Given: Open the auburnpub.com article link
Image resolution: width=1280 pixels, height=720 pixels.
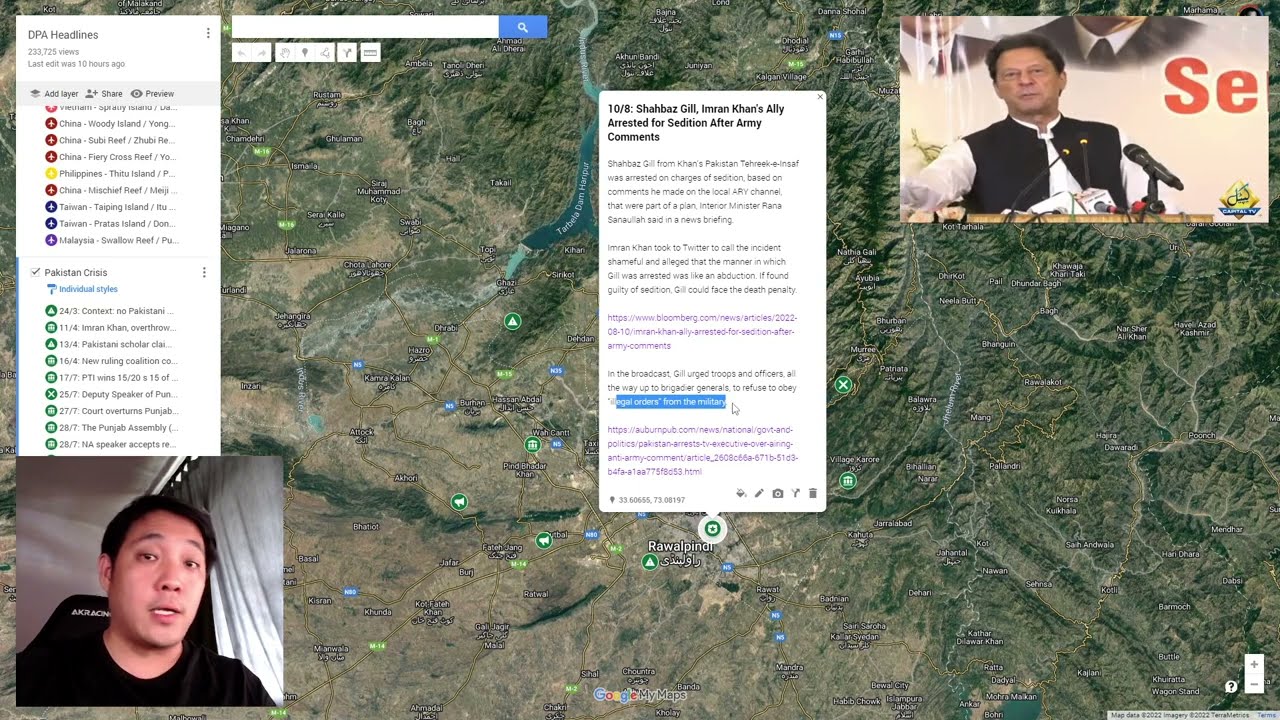Looking at the screenshot, I should point(703,451).
